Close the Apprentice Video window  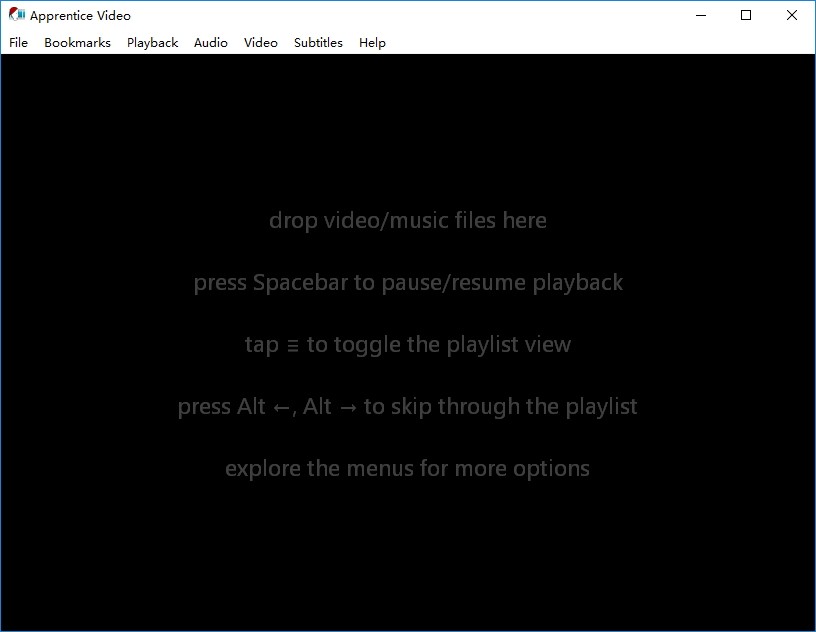click(x=792, y=15)
